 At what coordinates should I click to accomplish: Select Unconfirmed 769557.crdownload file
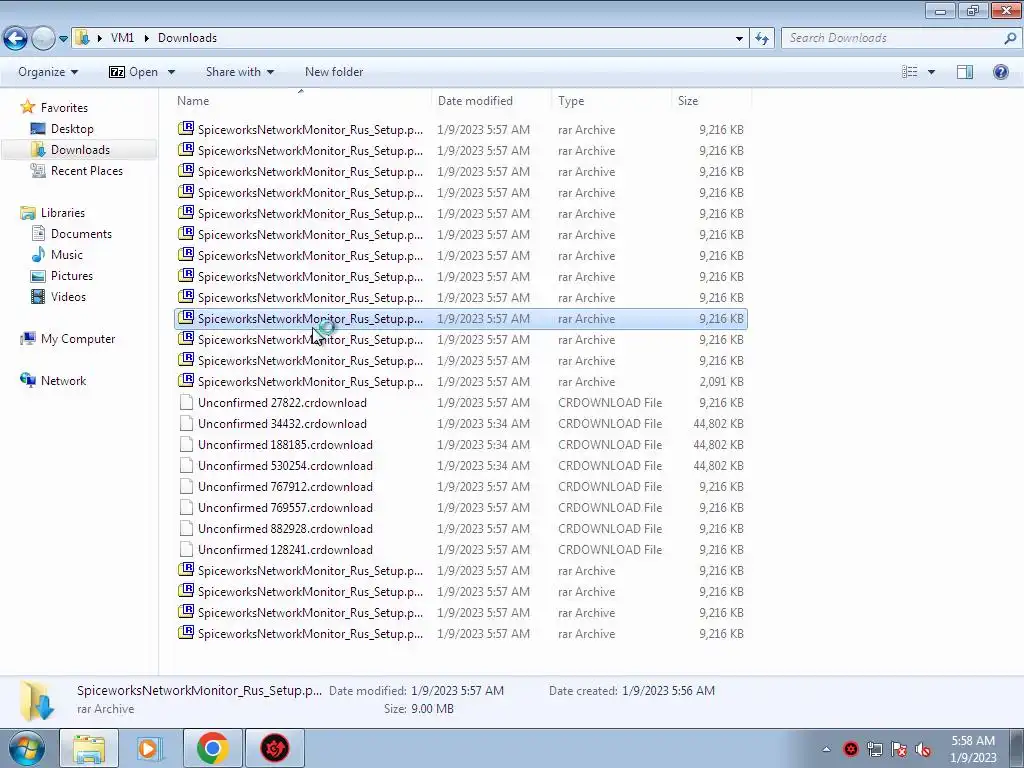coord(461,507)
